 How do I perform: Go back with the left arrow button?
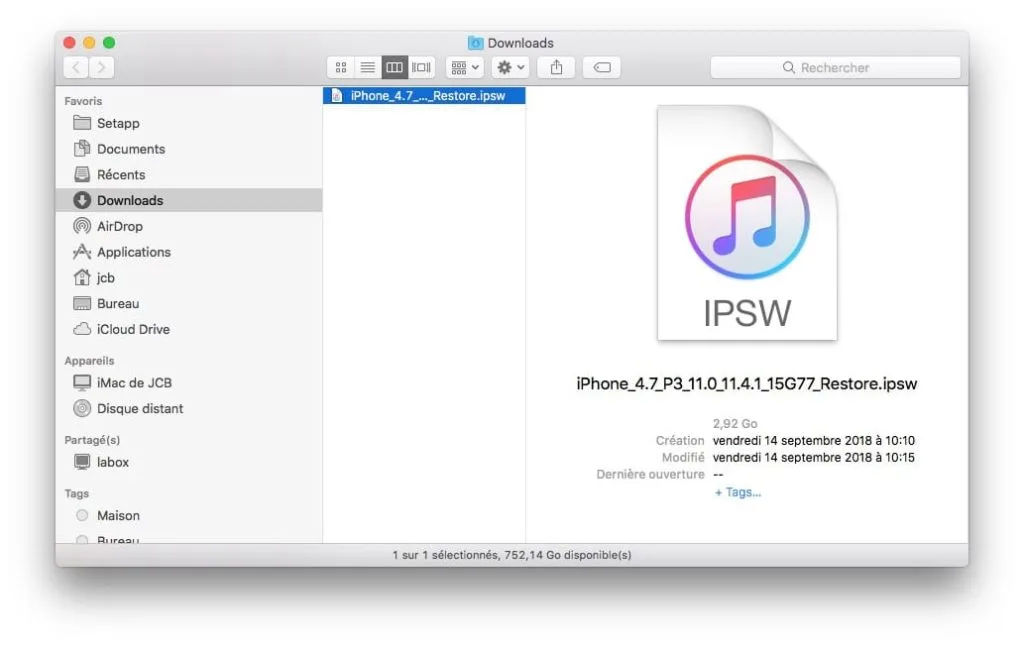(76, 67)
